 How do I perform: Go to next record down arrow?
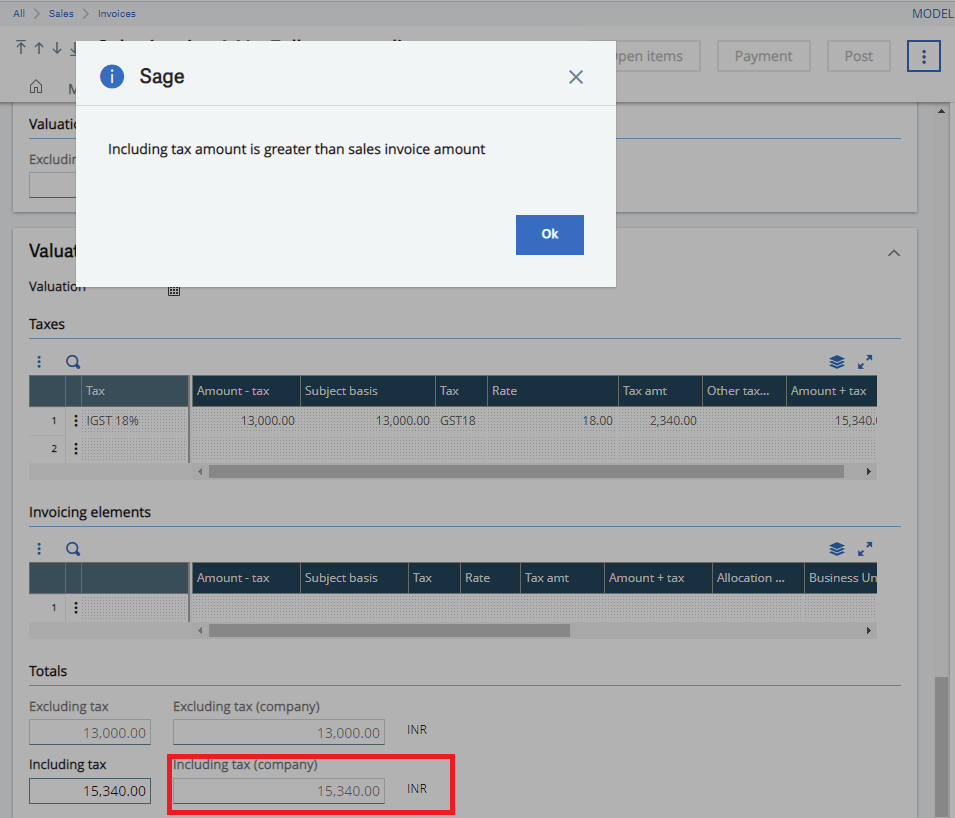tap(57, 48)
